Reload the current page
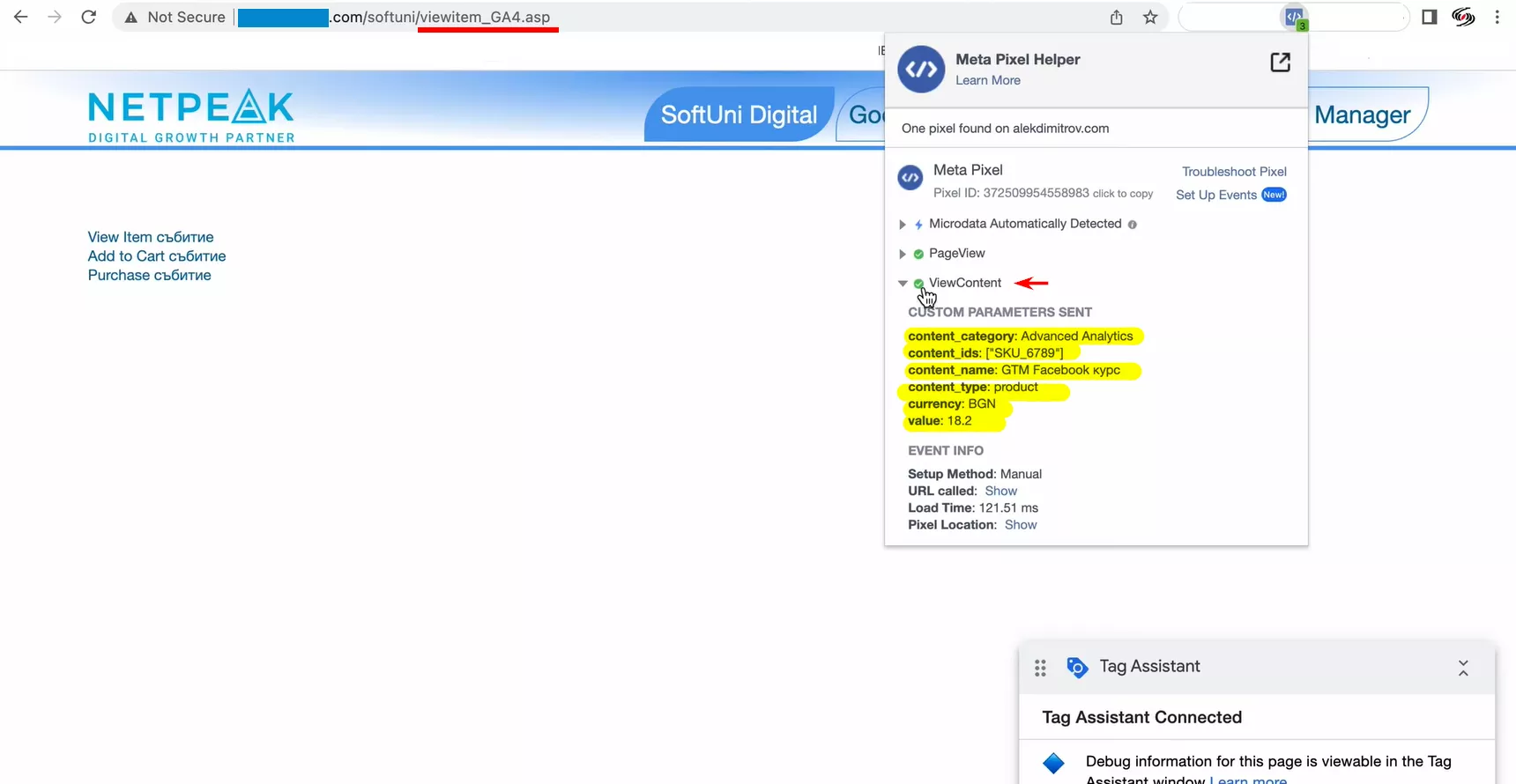 [x=88, y=17]
